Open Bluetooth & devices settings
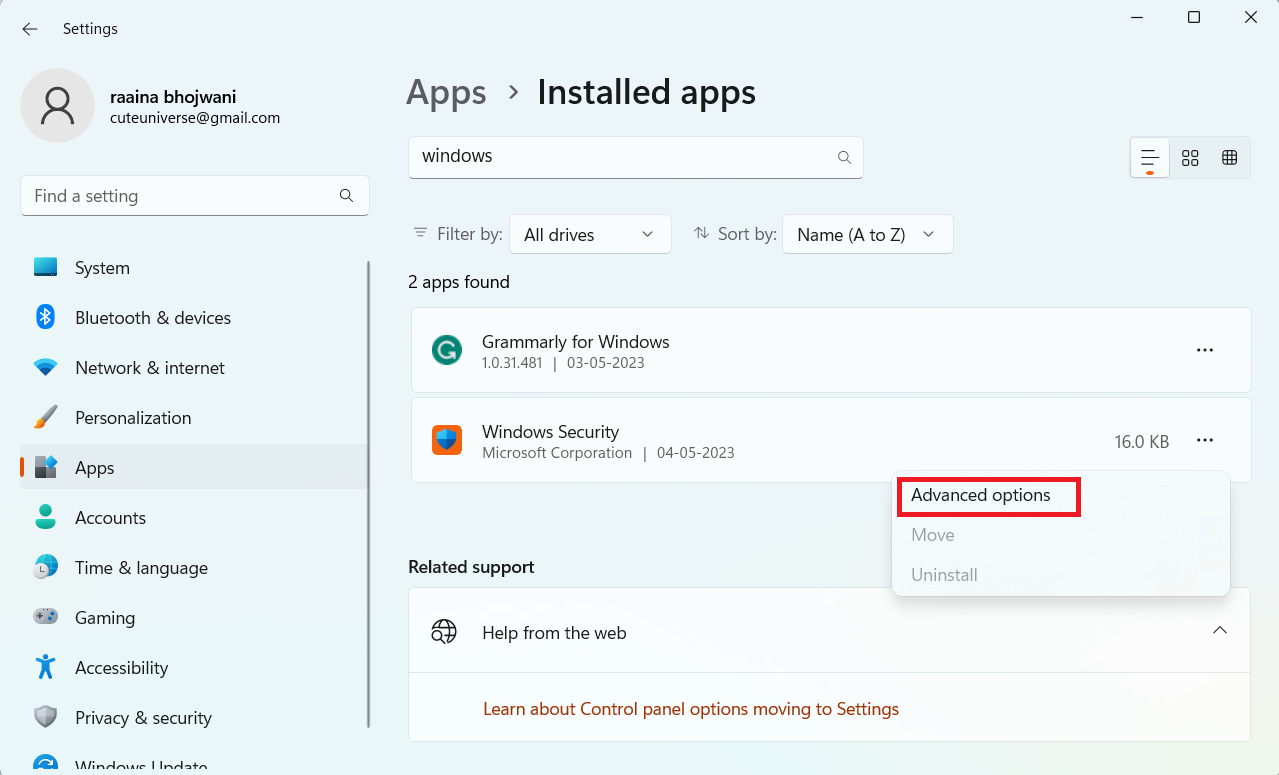This screenshot has width=1279, height=775. click(152, 318)
